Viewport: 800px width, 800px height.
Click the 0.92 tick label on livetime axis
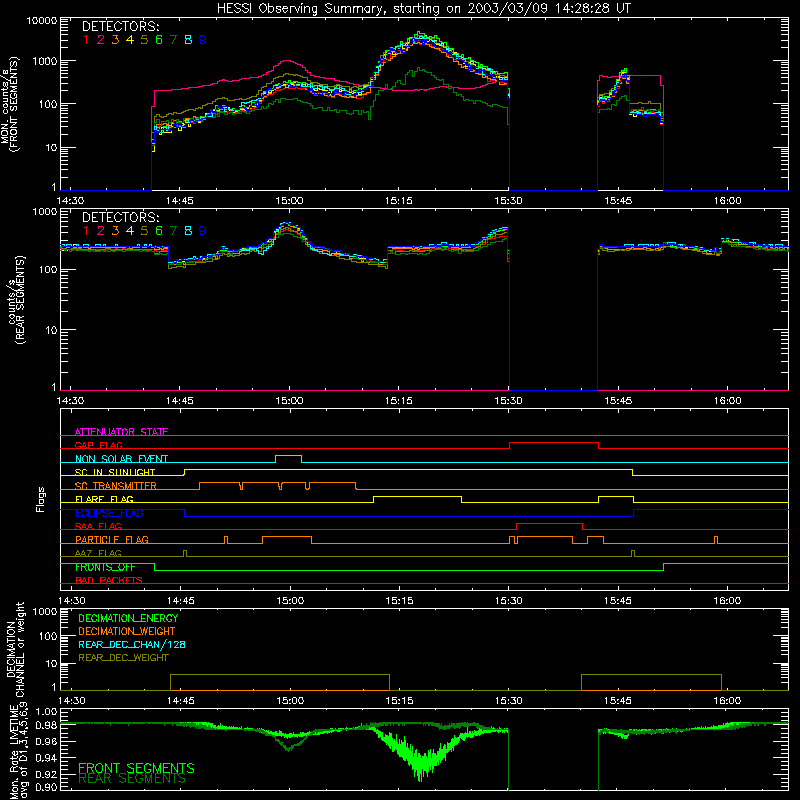coord(47,772)
